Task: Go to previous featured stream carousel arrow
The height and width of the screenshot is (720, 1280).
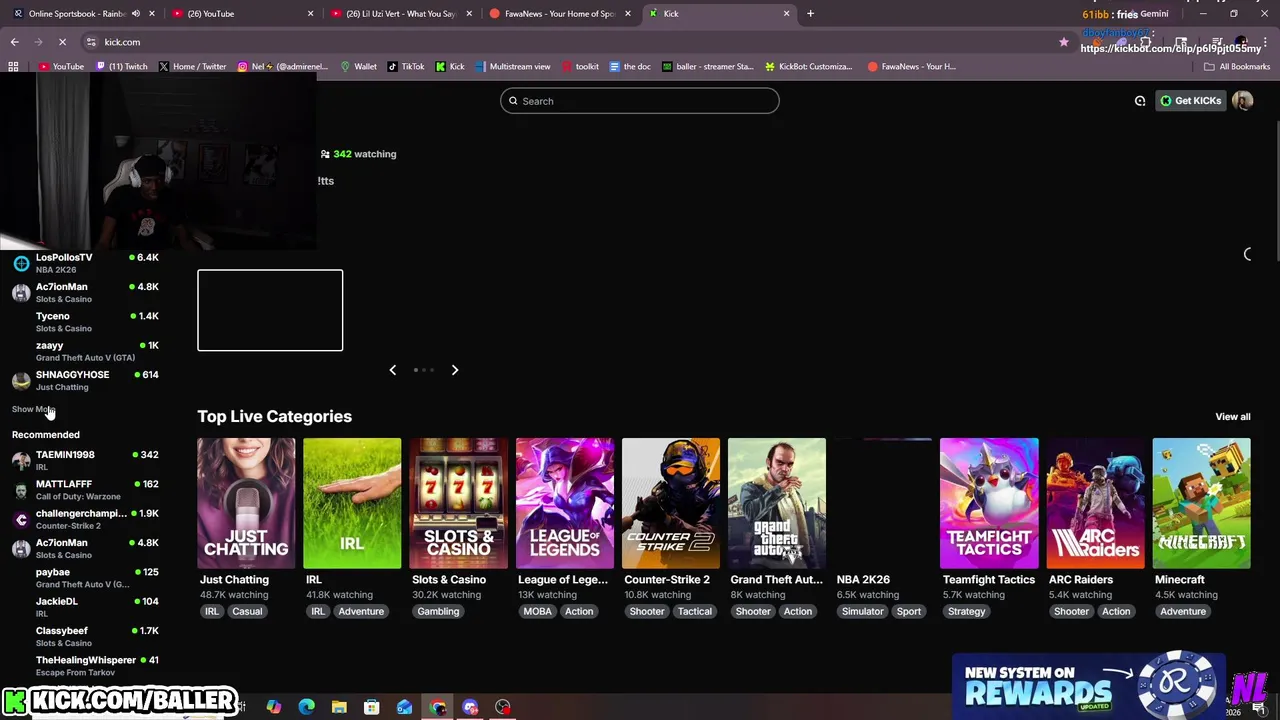Action: 392,370
